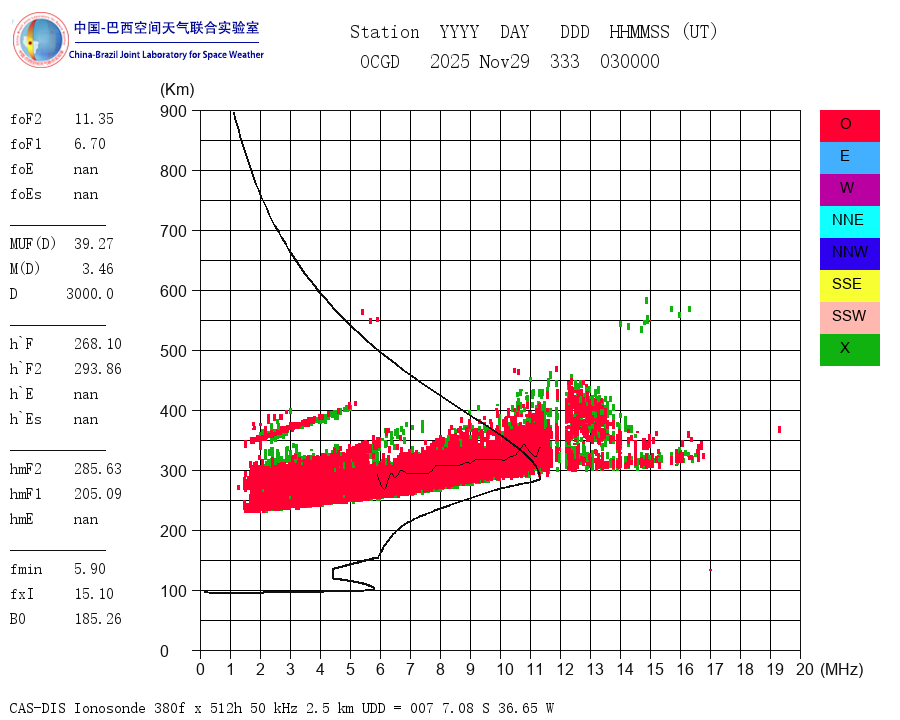Select the hmE nan value
The height and width of the screenshot is (720, 900).
pos(86,520)
